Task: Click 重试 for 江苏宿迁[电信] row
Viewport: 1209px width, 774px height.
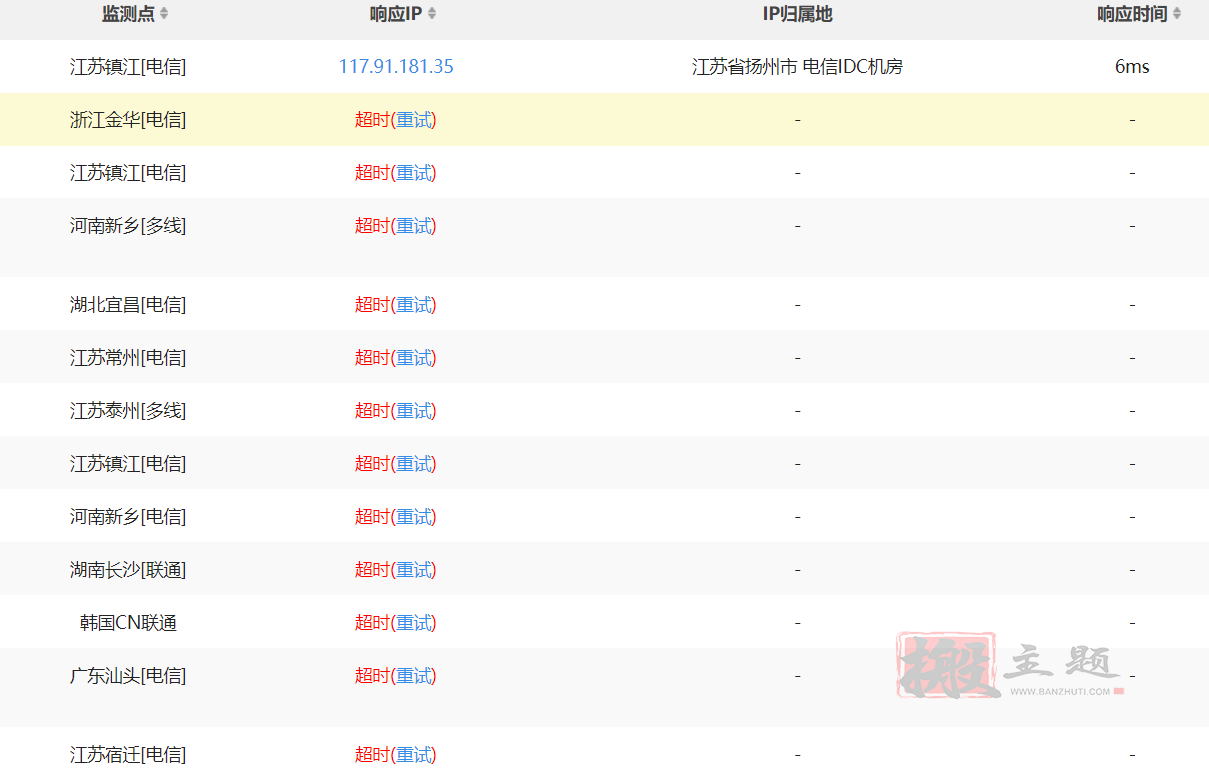Action: click(414, 755)
